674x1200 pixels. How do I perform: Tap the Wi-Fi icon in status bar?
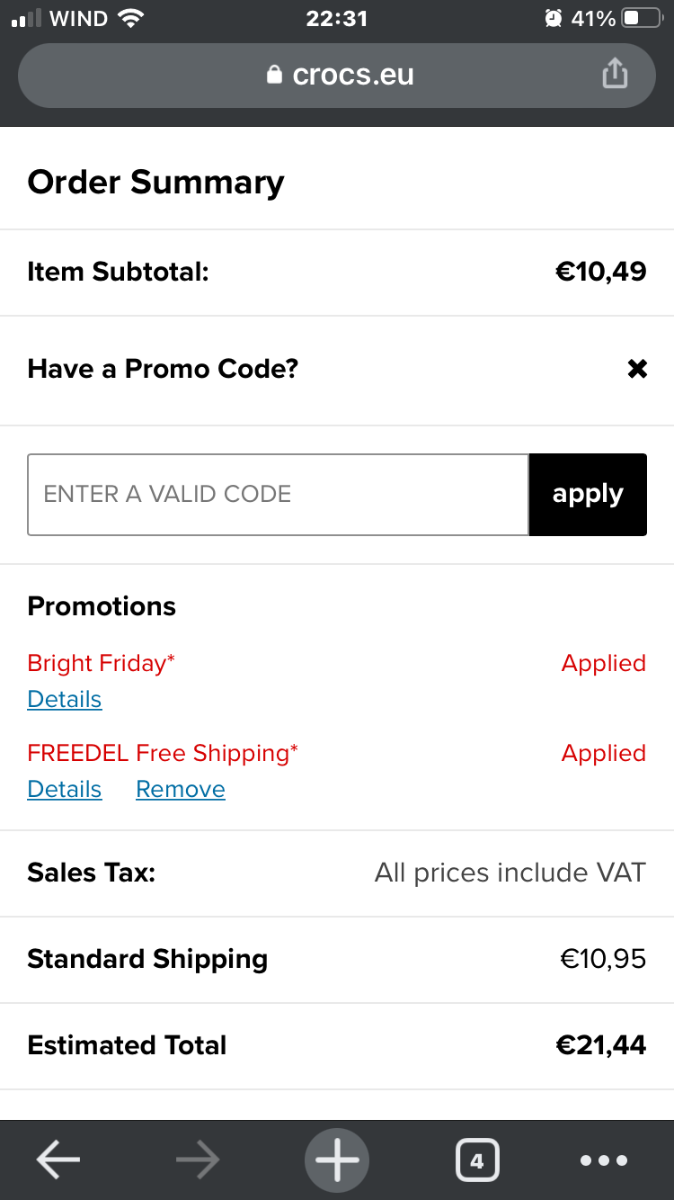click(x=130, y=18)
